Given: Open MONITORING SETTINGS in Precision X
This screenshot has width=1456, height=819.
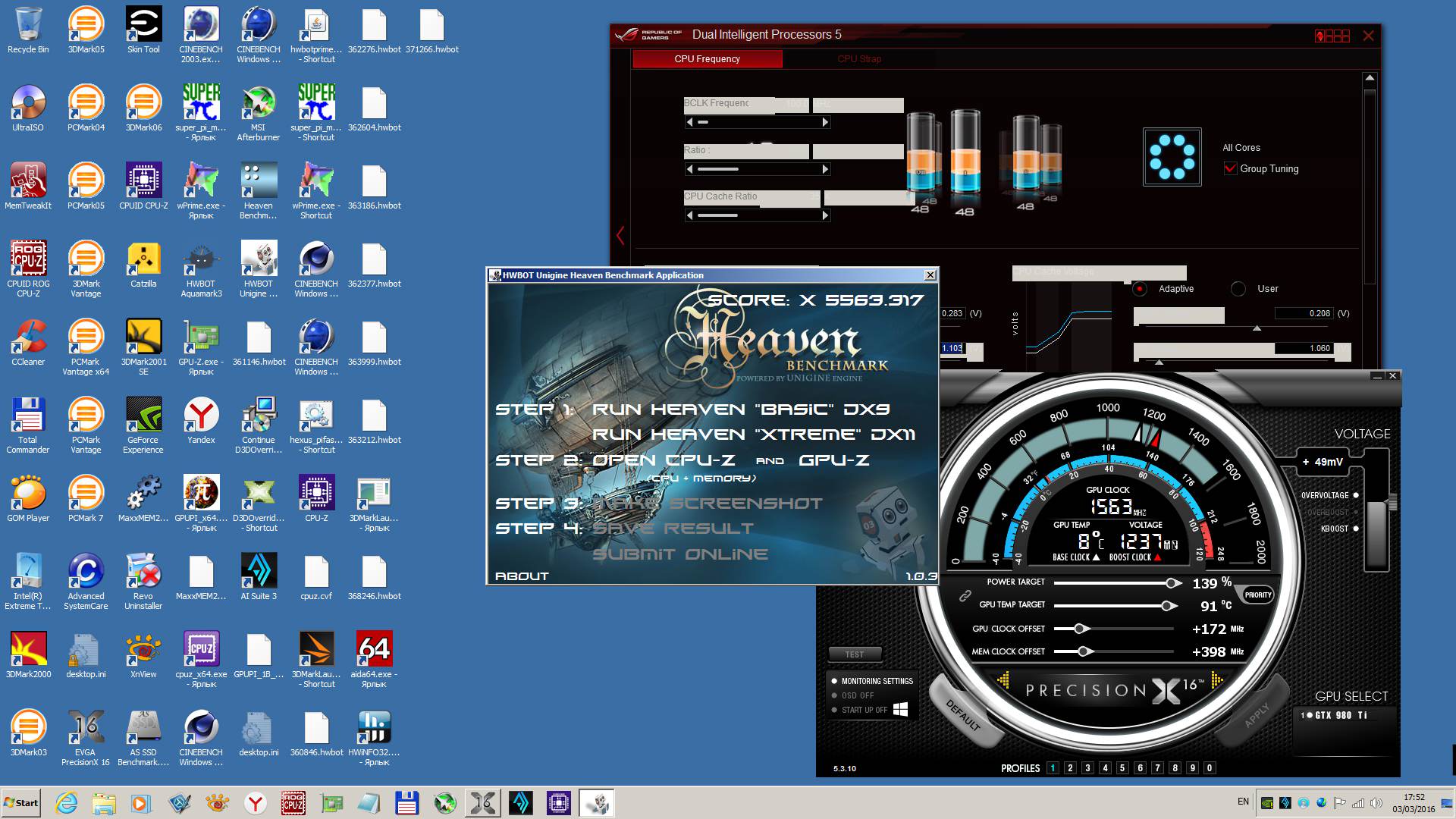Looking at the screenshot, I should pos(877,681).
